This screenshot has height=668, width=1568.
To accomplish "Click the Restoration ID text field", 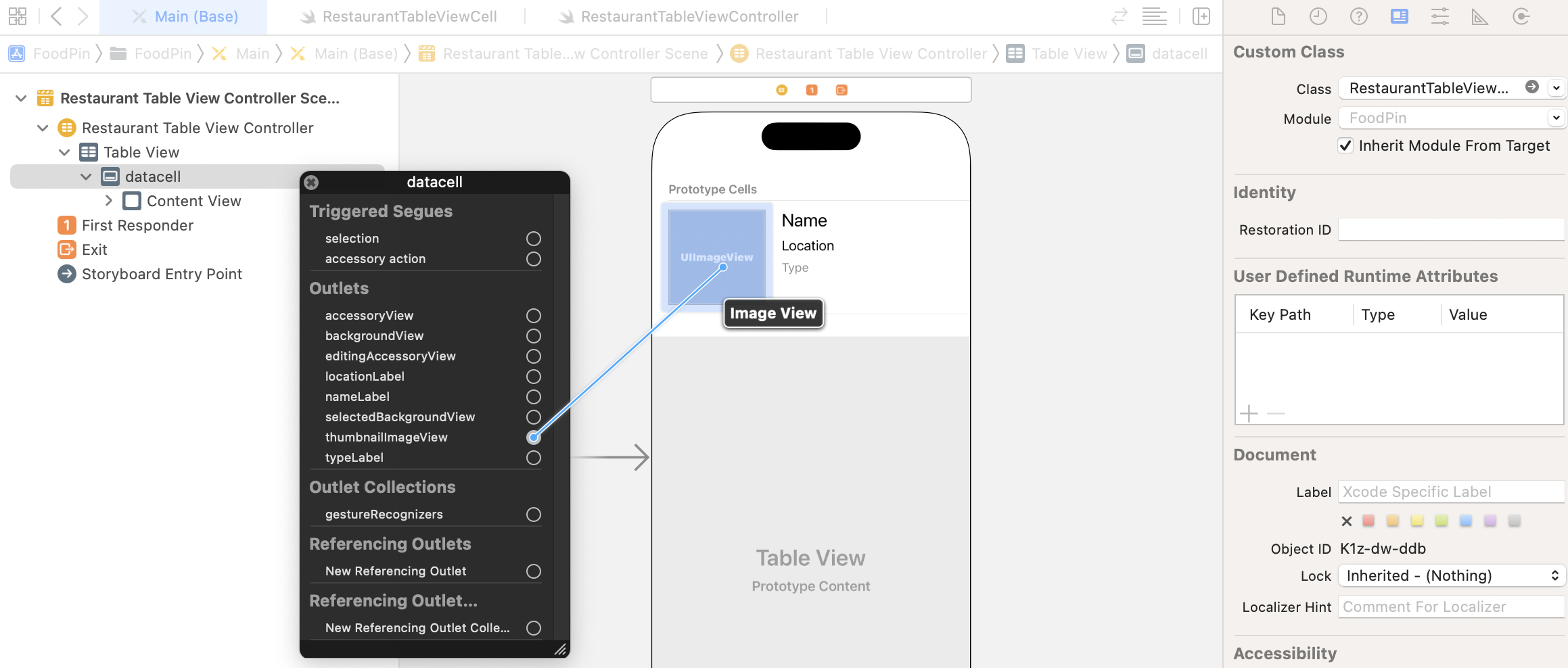I will tap(1450, 230).
